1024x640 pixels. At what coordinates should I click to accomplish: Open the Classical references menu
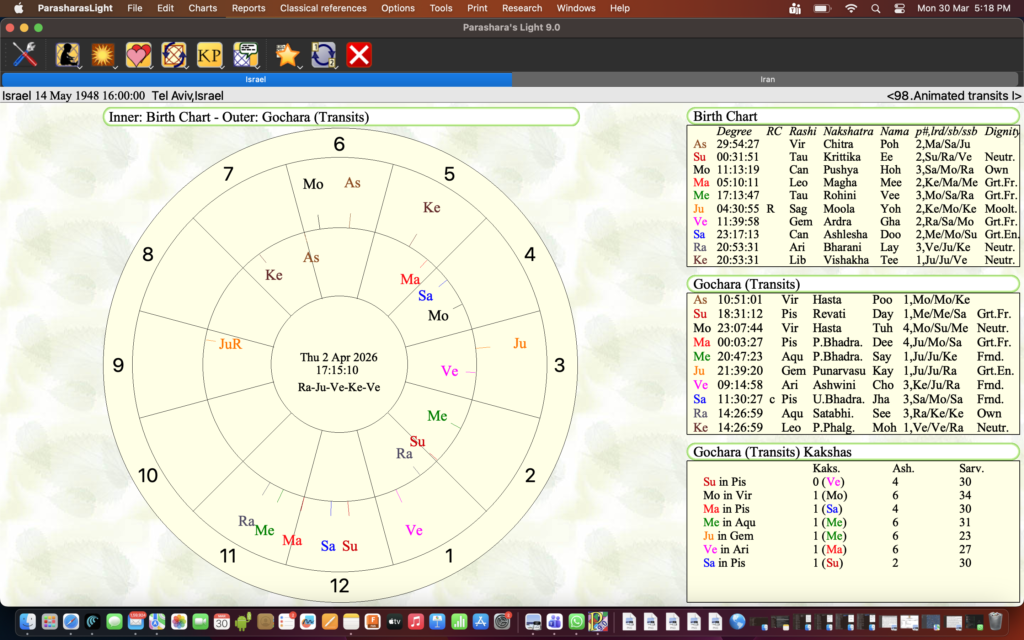(x=324, y=8)
